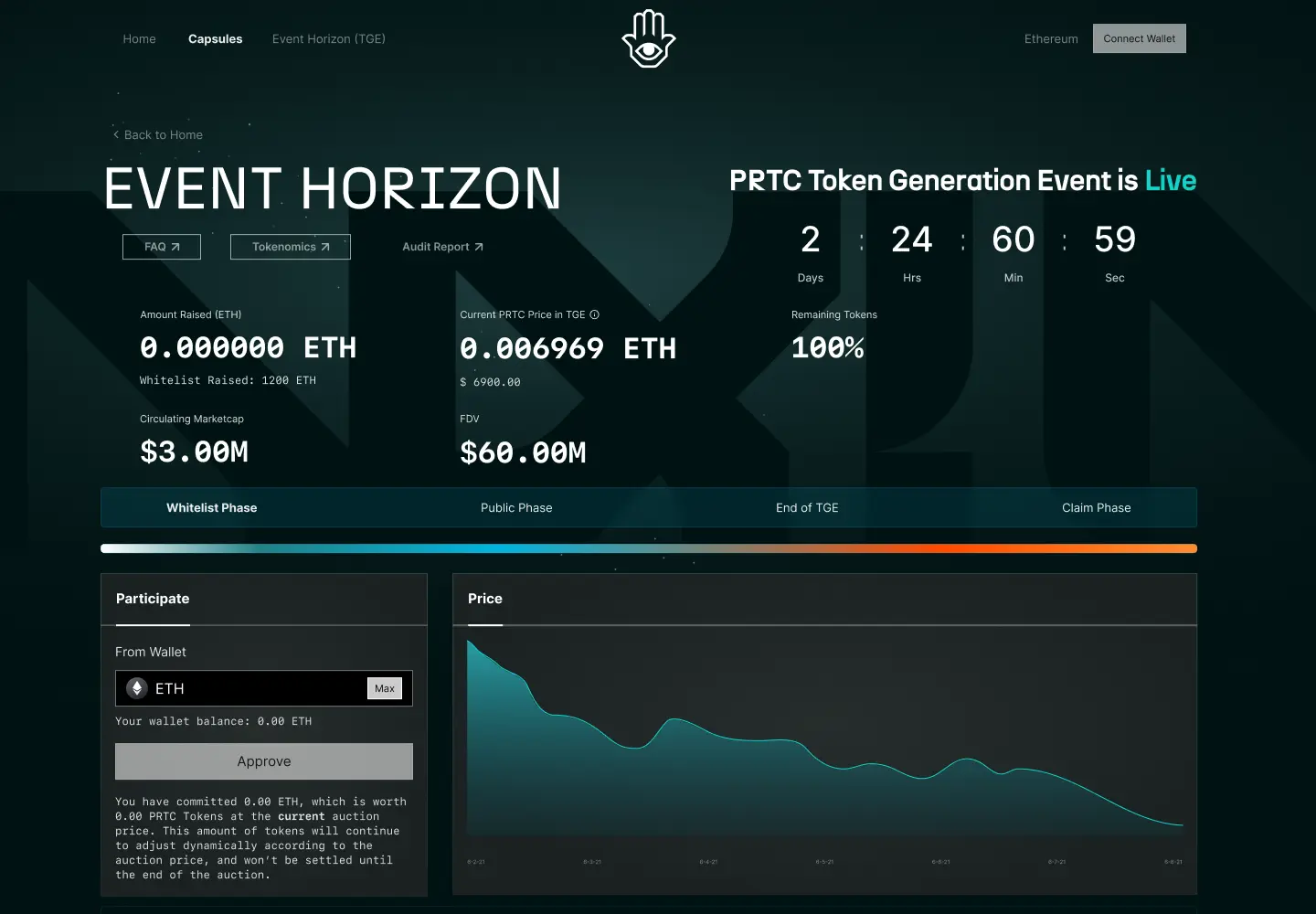Click the gradient phase progress bar
This screenshot has width=1316, height=914.
pyautogui.click(x=649, y=548)
